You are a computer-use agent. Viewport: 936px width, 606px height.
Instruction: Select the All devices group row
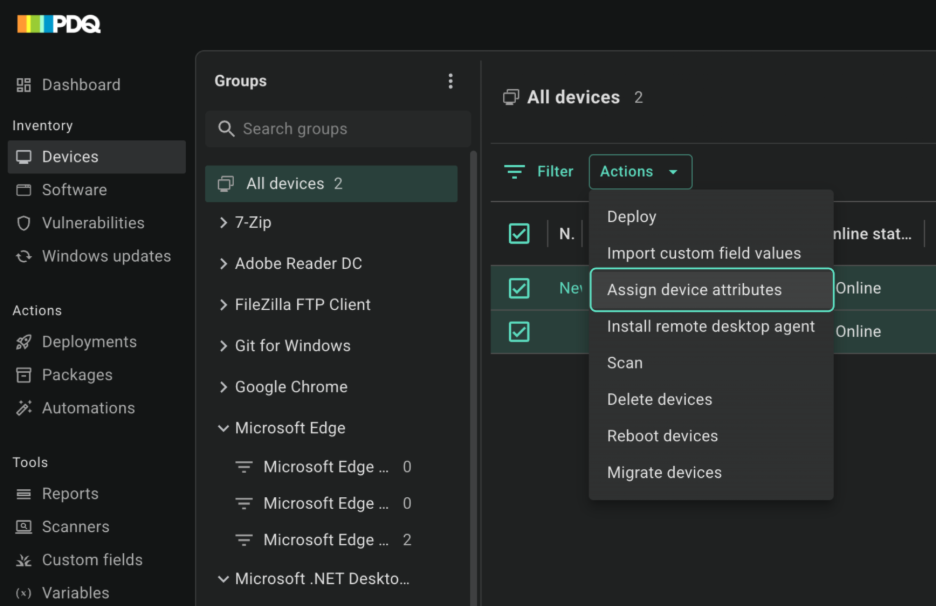331,184
